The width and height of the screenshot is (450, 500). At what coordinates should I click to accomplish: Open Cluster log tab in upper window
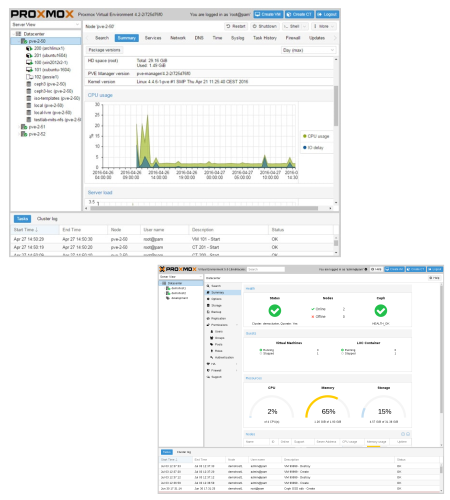[47, 219]
